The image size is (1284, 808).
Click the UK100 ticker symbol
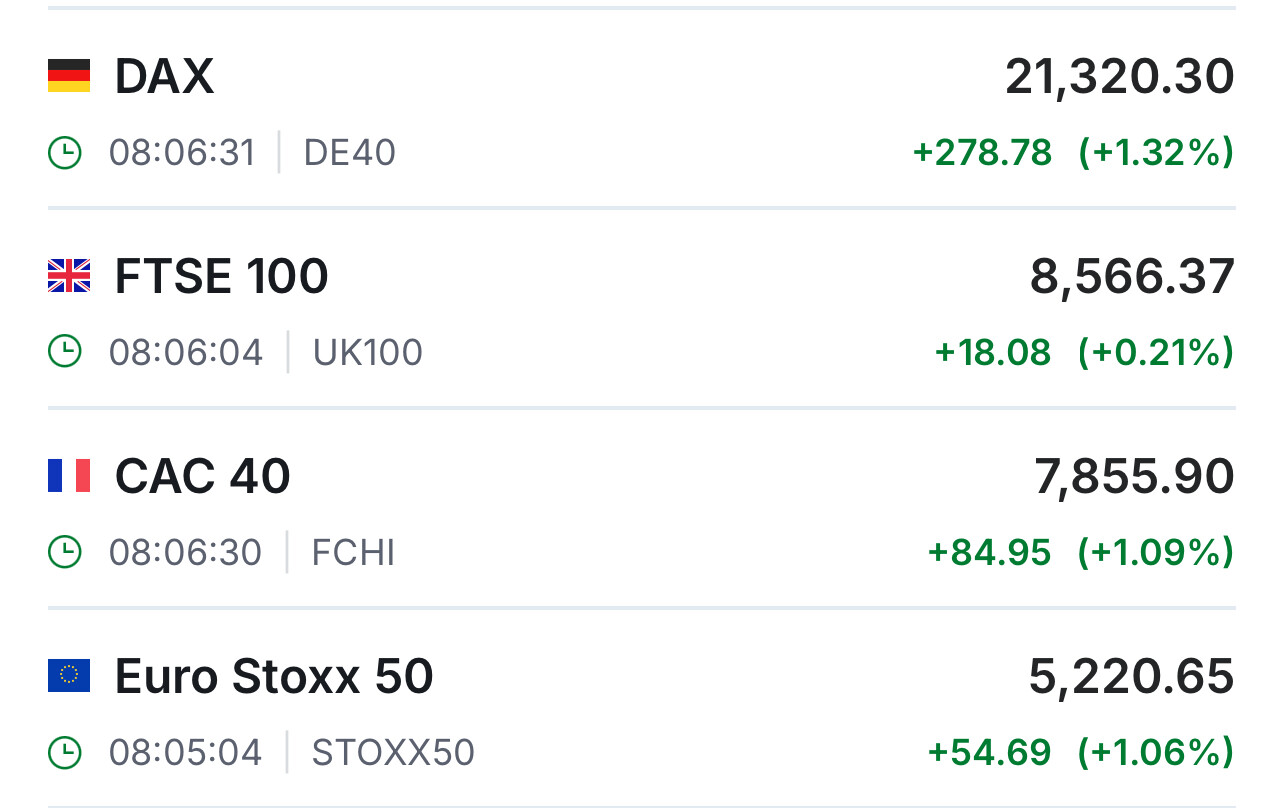pyautogui.click(x=367, y=352)
